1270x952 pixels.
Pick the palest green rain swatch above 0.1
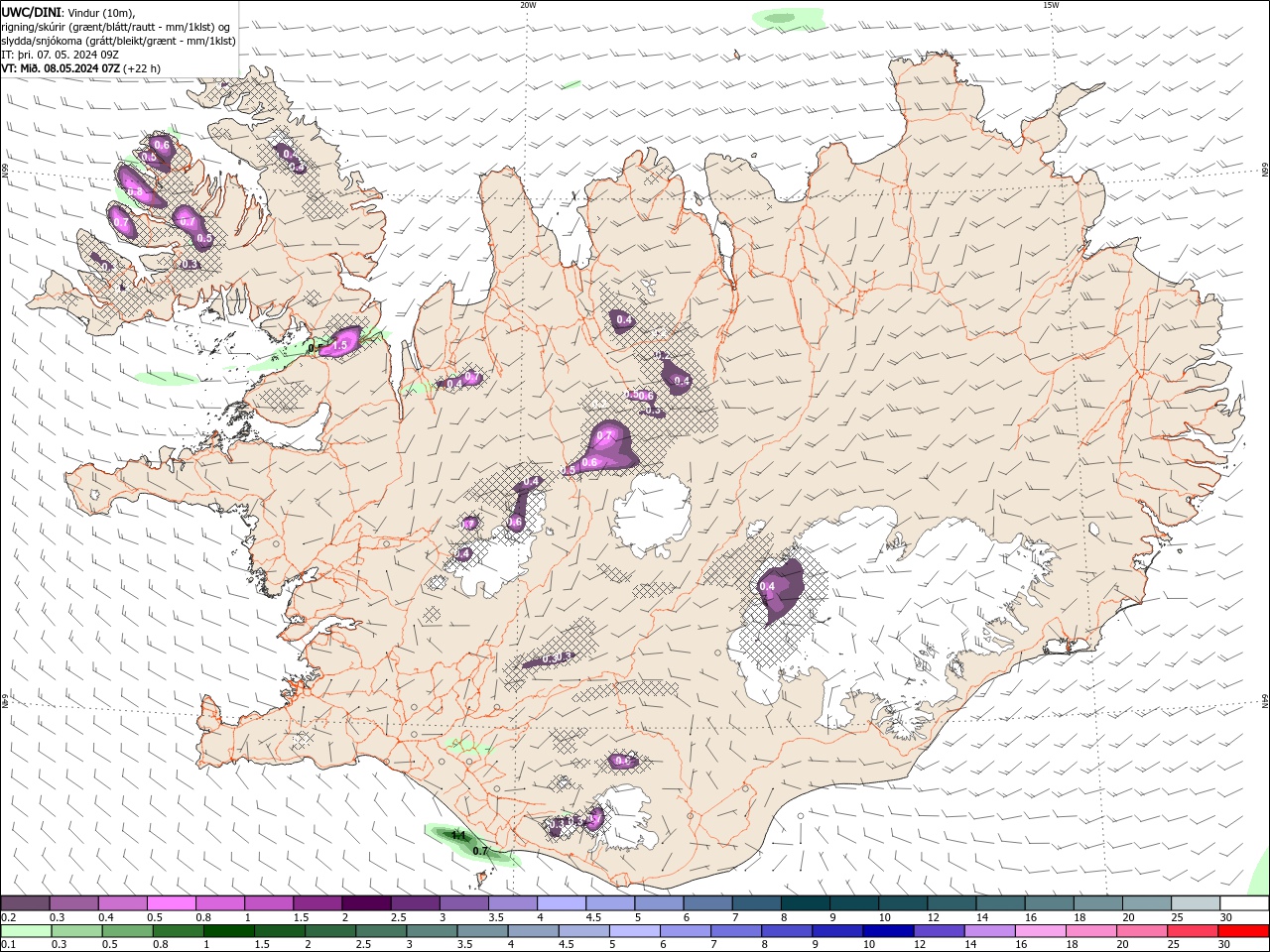point(26,931)
